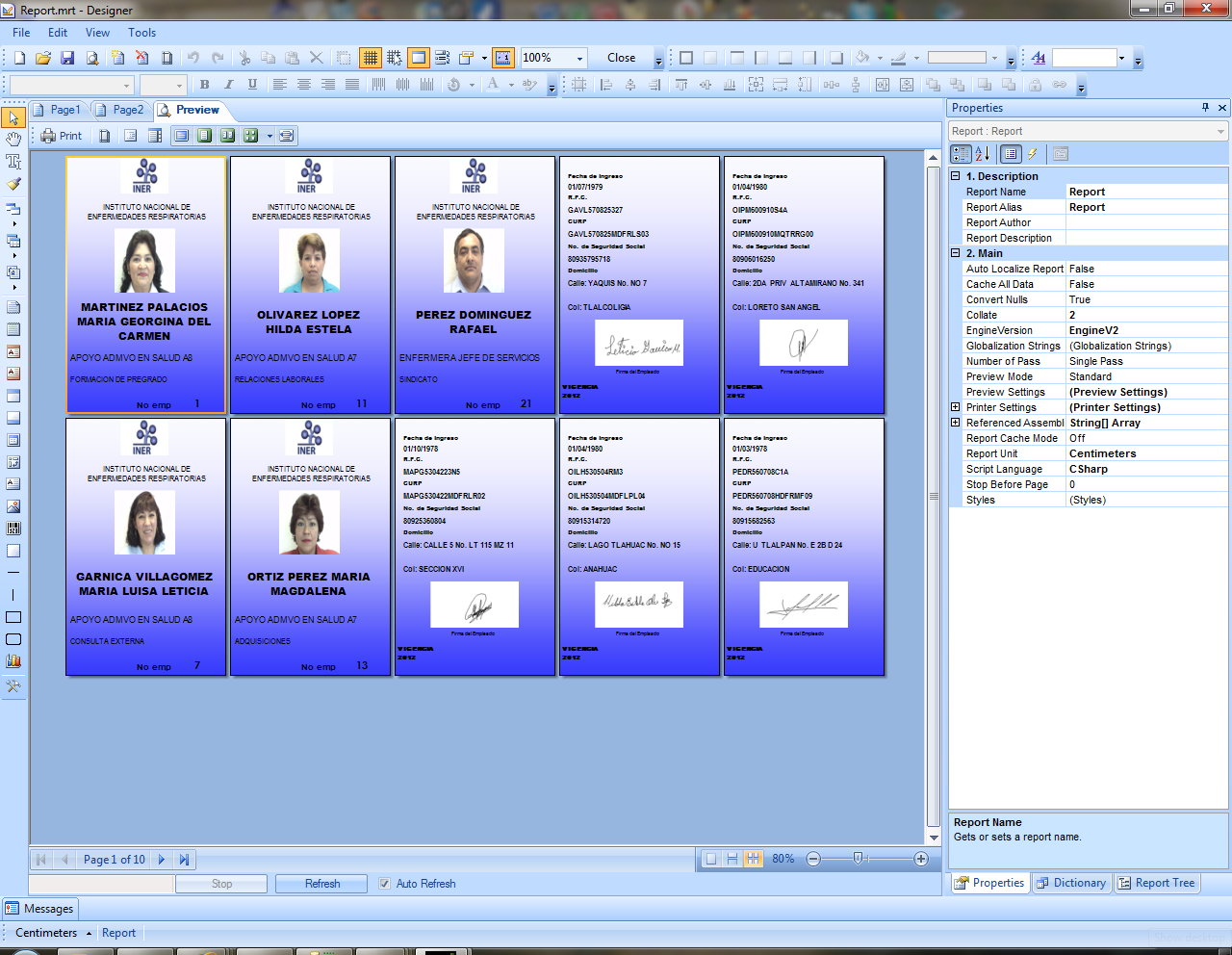Open the Report object selector dropdown
This screenshot has width=1232, height=955.
point(1089,131)
